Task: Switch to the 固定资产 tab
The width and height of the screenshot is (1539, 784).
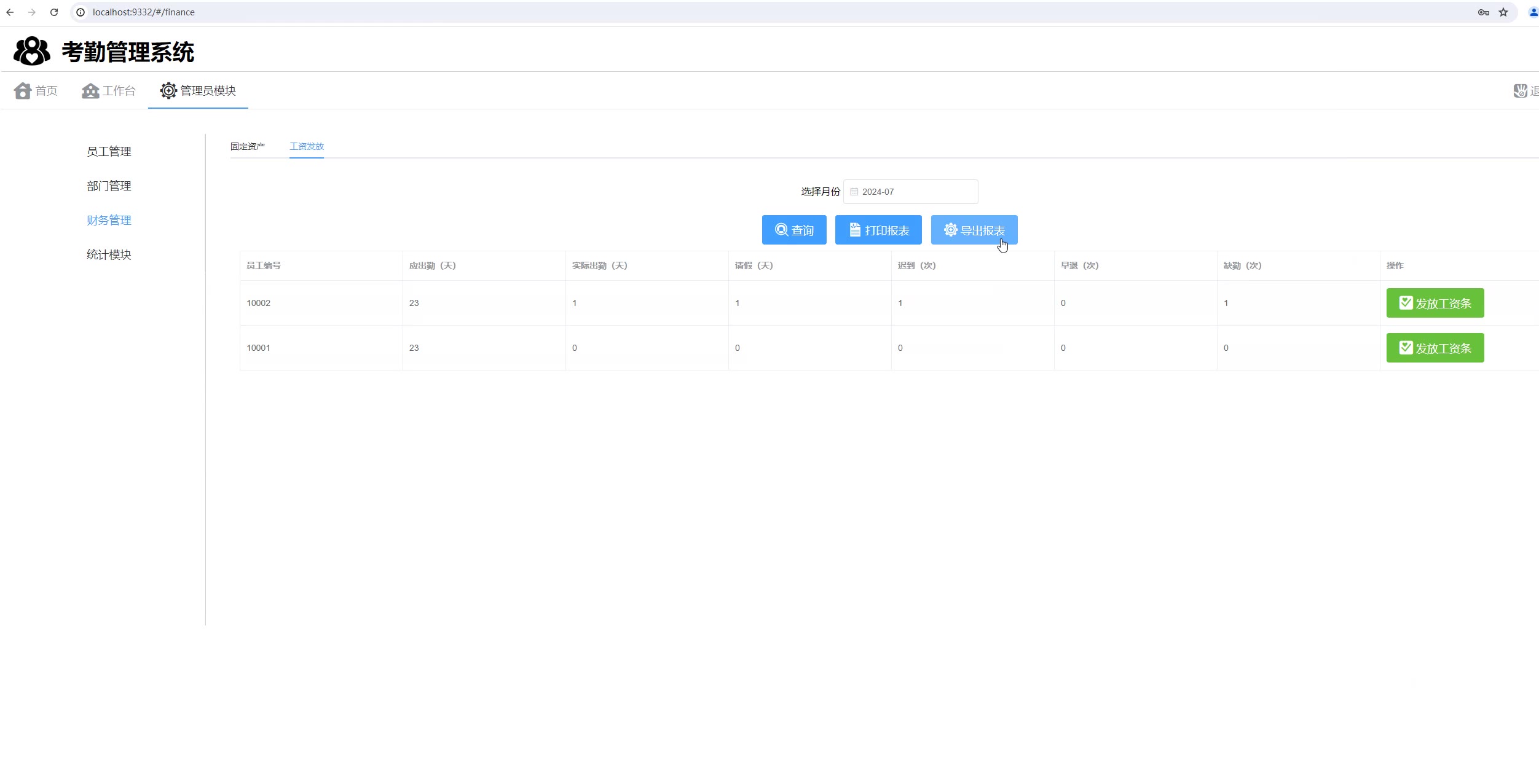Action: click(x=248, y=146)
